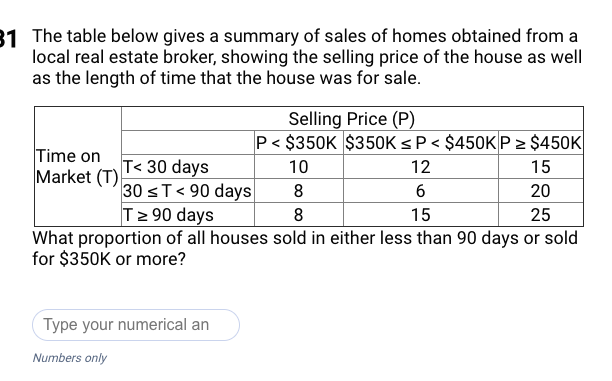Click the numerical answer input field
Viewport: 612px width, 381px height.
136,325
